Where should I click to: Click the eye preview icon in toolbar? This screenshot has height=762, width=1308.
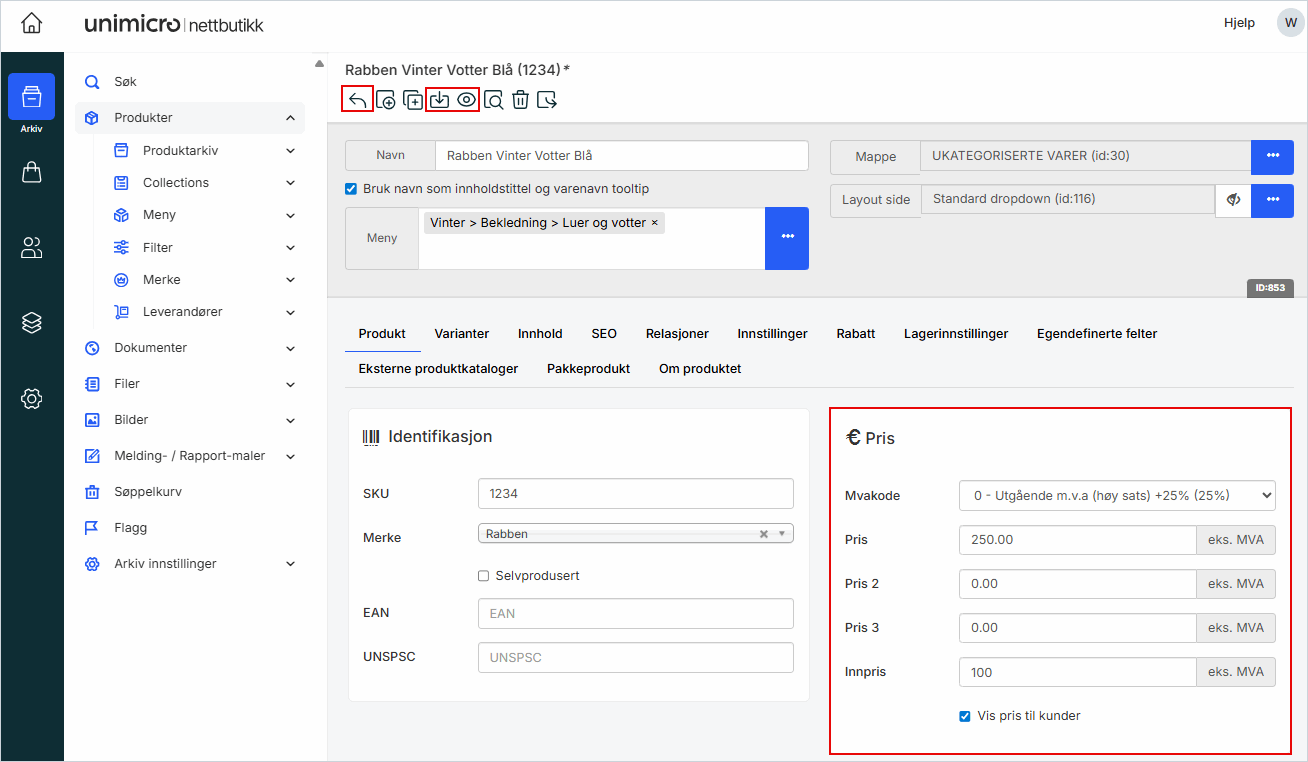pos(466,99)
